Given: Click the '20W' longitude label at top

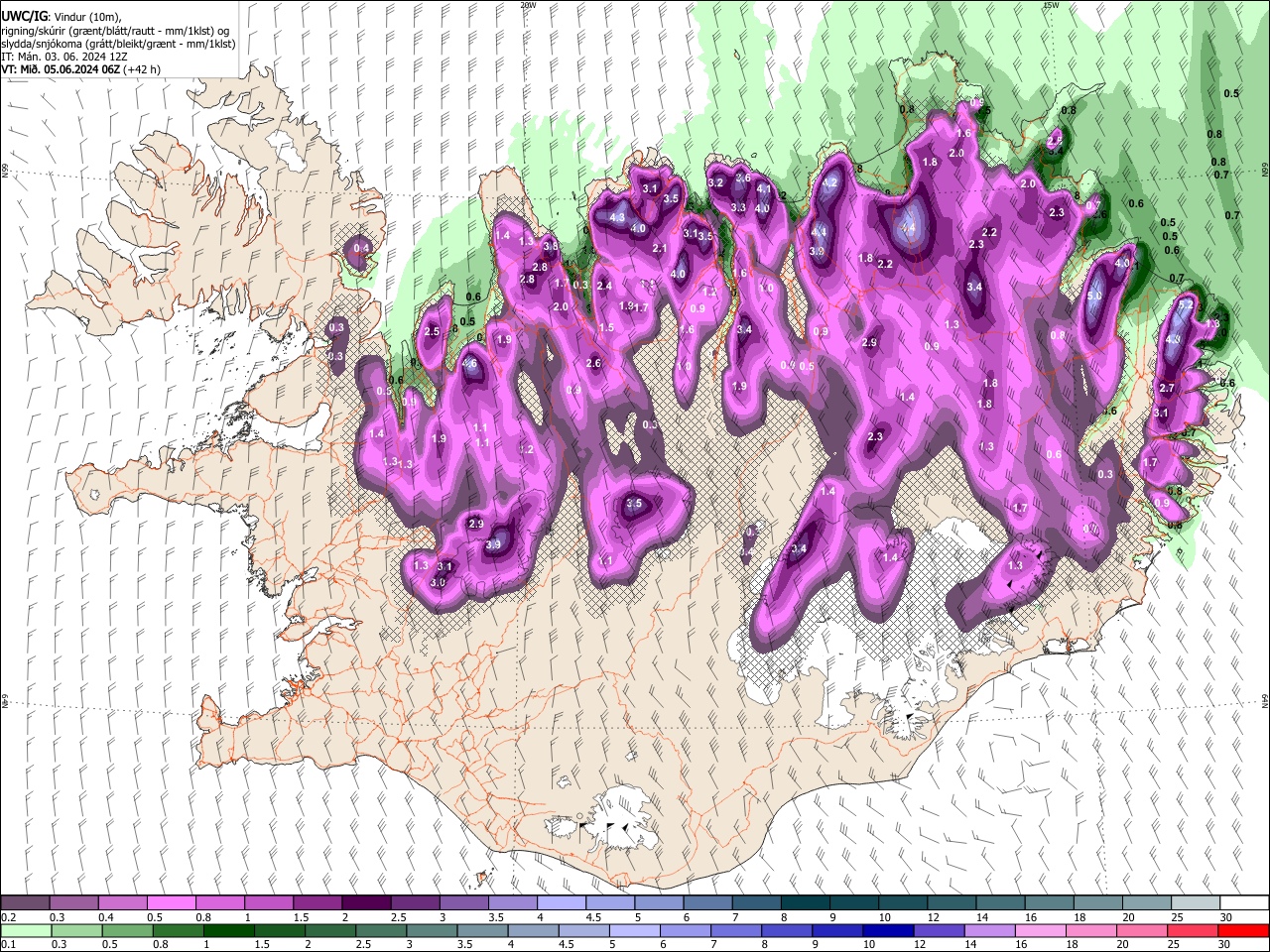Looking at the screenshot, I should [528, 5].
